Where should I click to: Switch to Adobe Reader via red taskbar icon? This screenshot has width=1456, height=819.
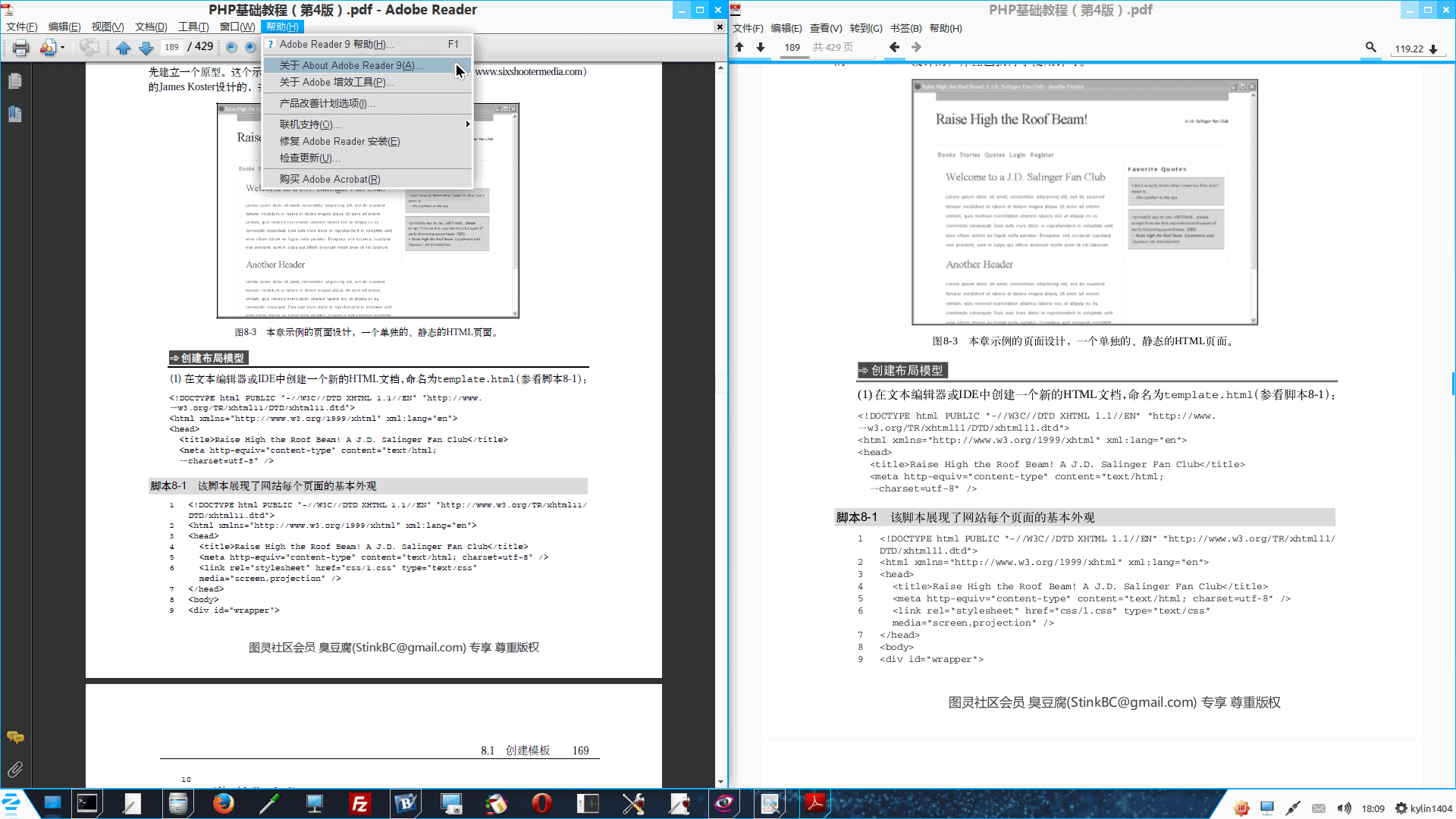click(x=815, y=803)
